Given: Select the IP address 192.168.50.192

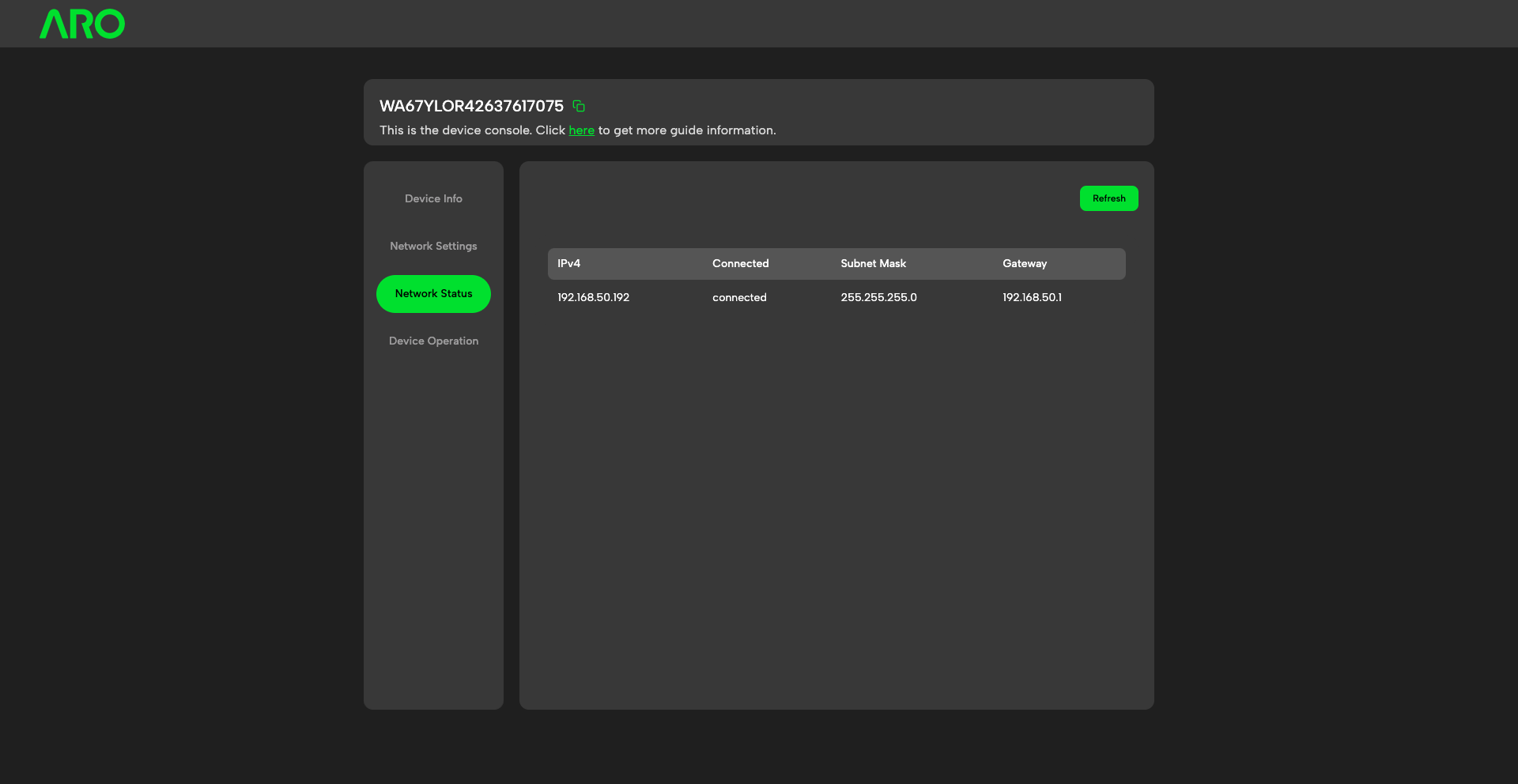Looking at the screenshot, I should tap(593, 297).
